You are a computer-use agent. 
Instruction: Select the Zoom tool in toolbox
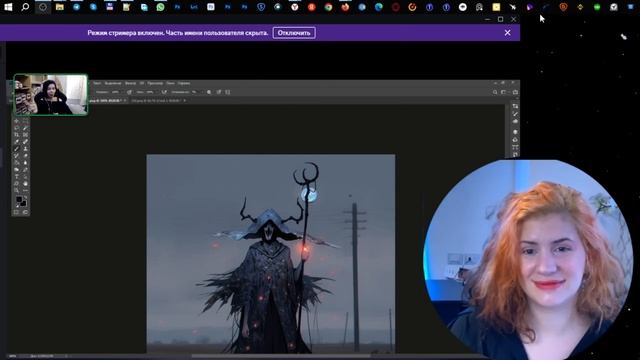coord(16,190)
